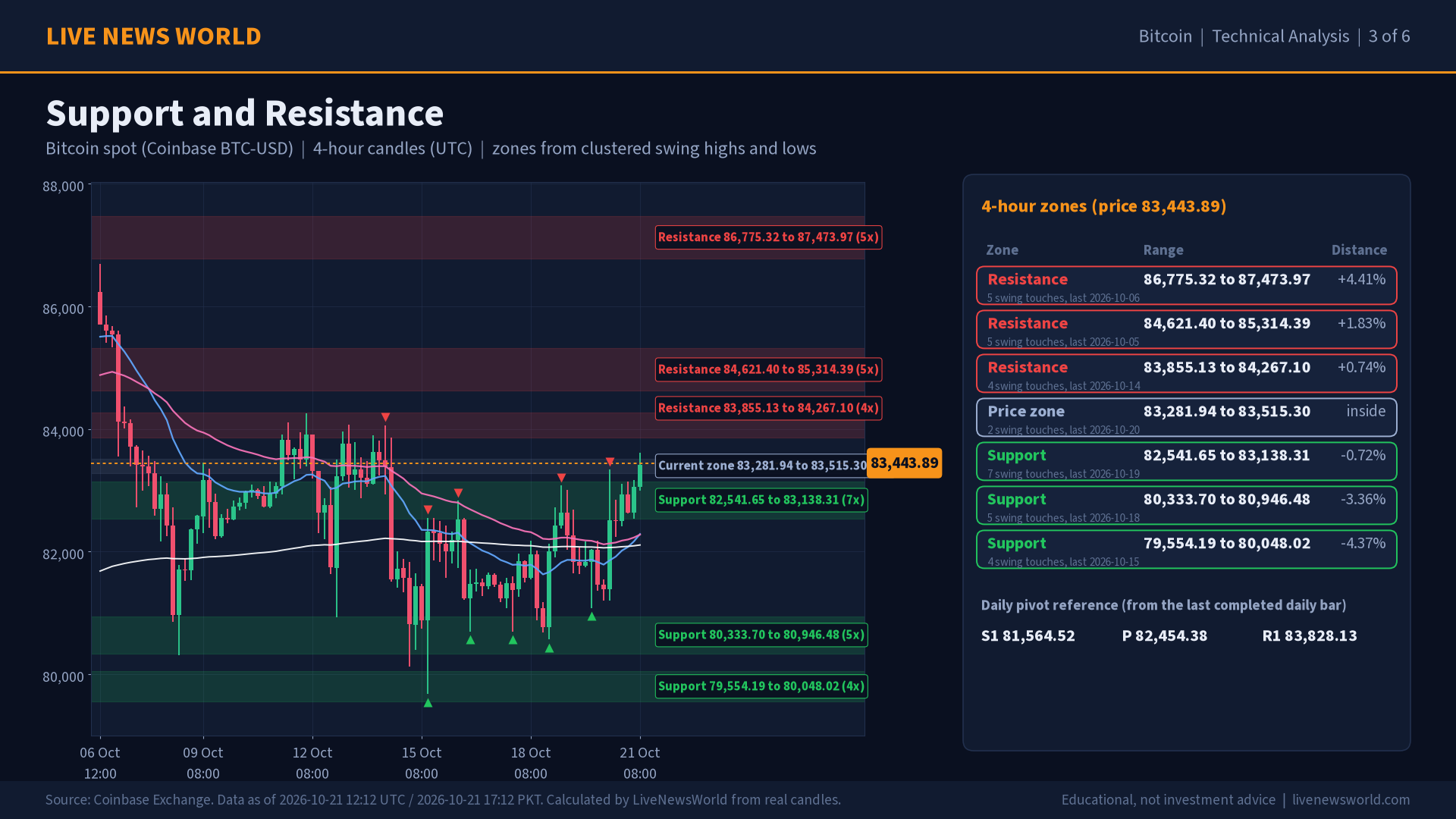Click the Technical Analysis header text
1456x819 pixels.
click(x=1280, y=36)
